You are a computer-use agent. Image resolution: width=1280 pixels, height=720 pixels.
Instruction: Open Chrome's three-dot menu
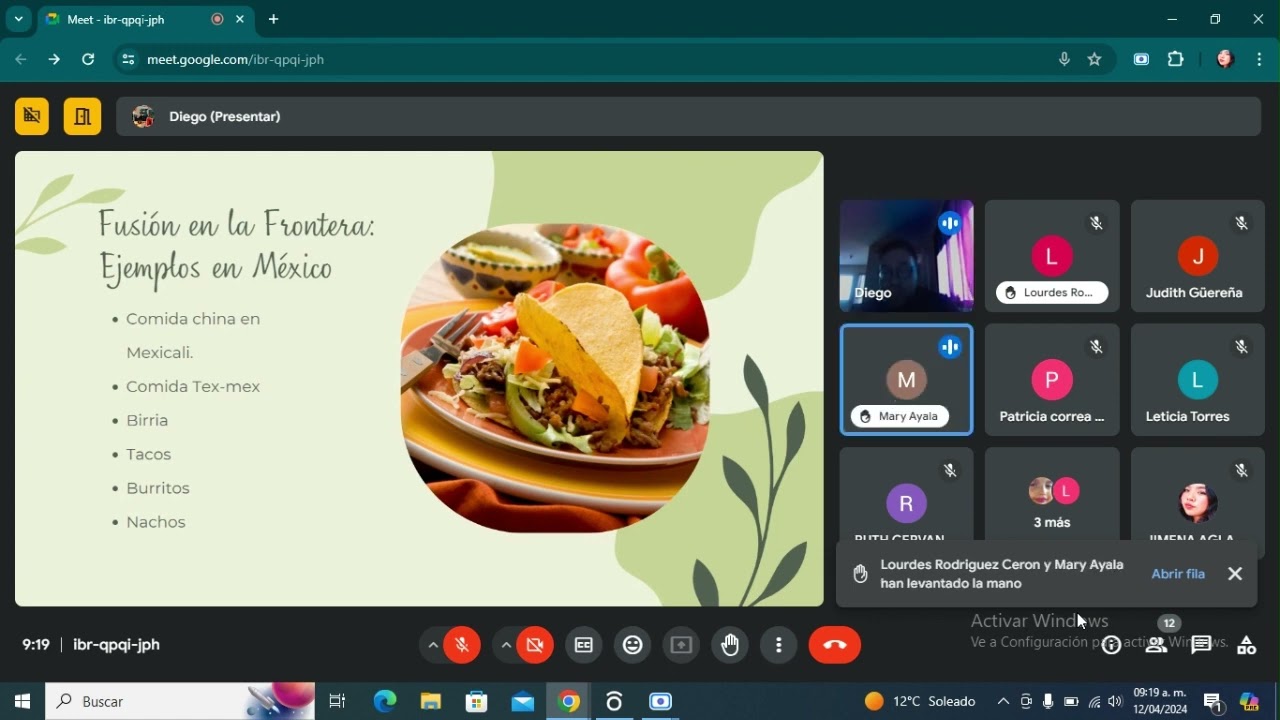click(1259, 59)
